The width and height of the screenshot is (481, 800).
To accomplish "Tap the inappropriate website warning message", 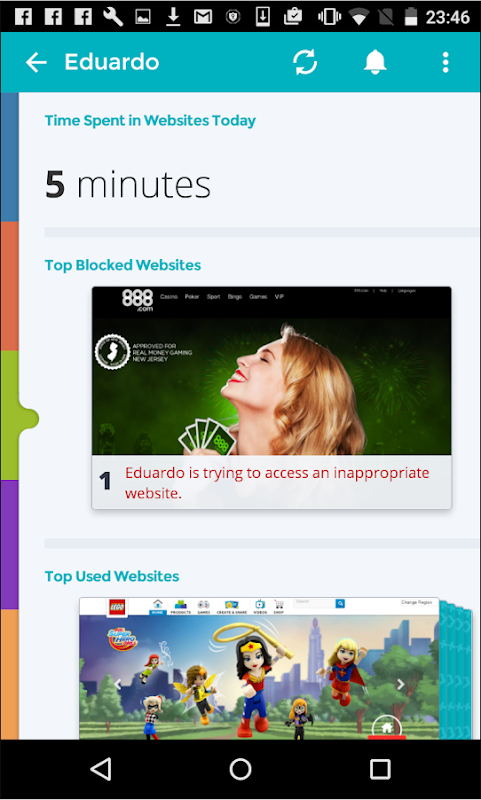I will (277, 483).
